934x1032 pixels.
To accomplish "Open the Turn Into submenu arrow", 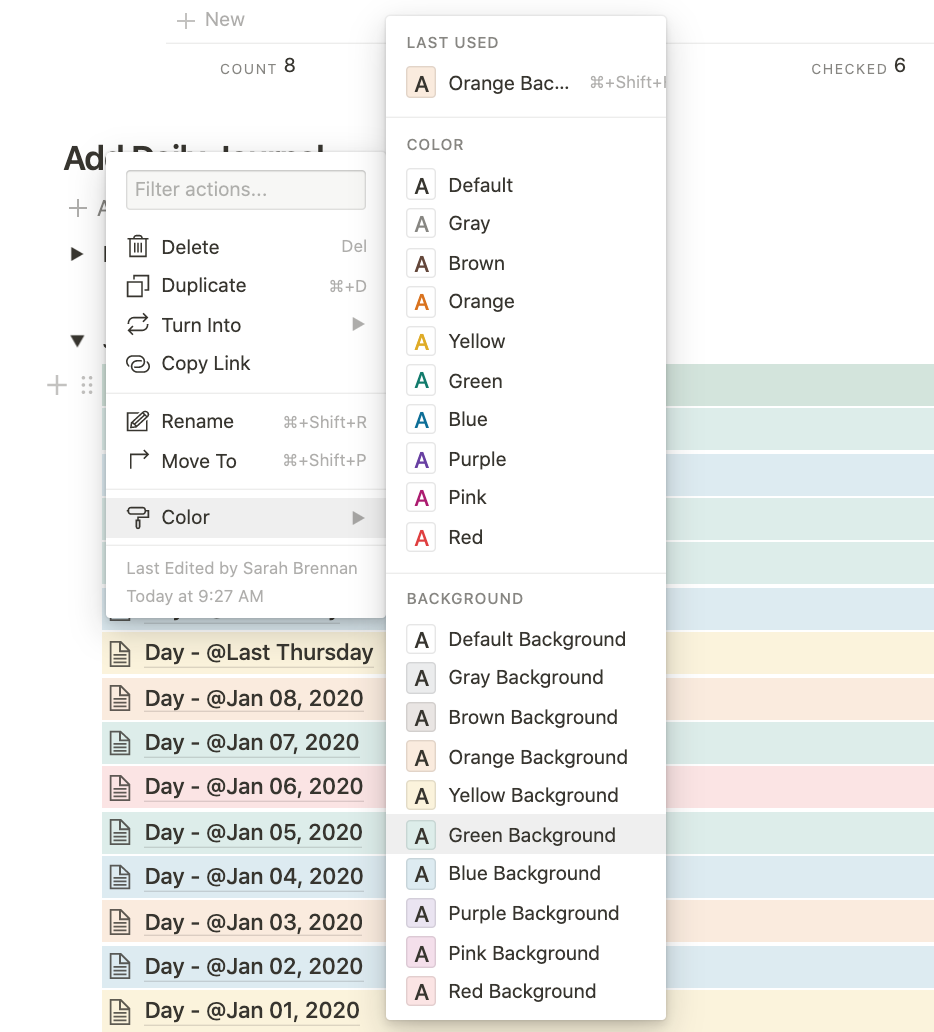I will [x=358, y=324].
